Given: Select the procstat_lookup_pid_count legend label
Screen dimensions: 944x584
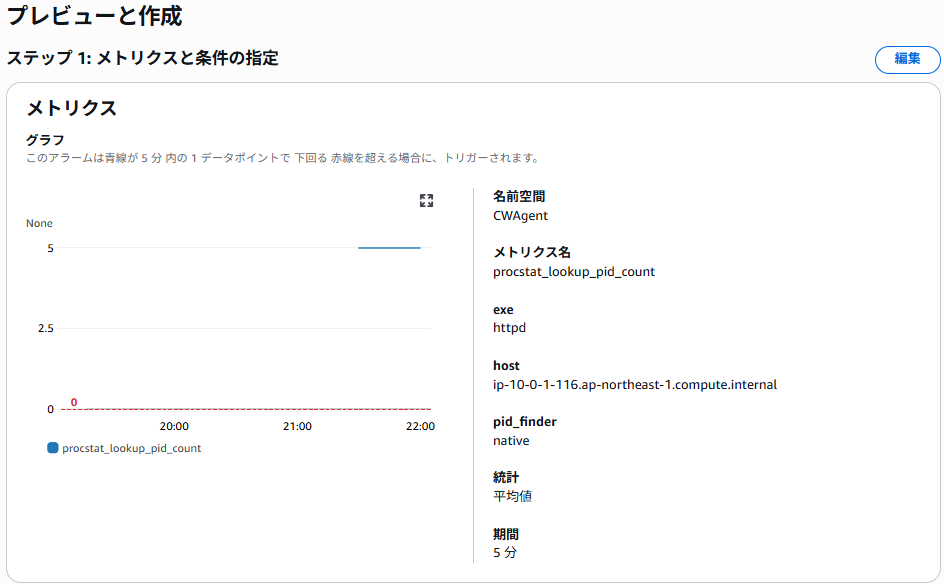Looking at the screenshot, I should click(x=131, y=449).
